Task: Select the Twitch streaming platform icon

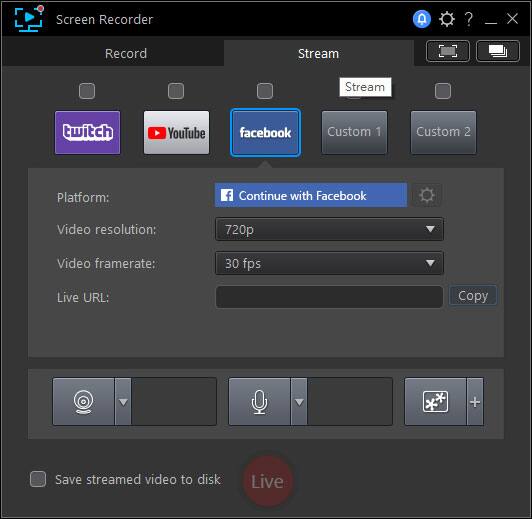Action: coord(88,132)
